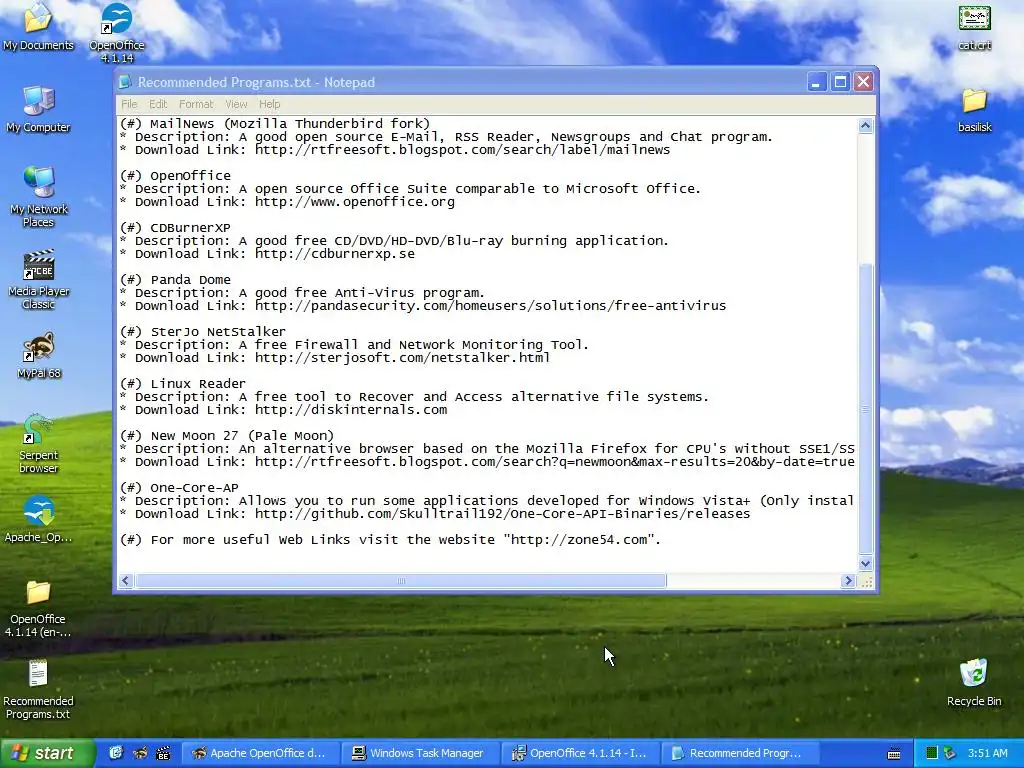Image resolution: width=1024 pixels, height=768 pixels.
Task: Click the "(#) Linux Reader" heading line
Action: 183,383
